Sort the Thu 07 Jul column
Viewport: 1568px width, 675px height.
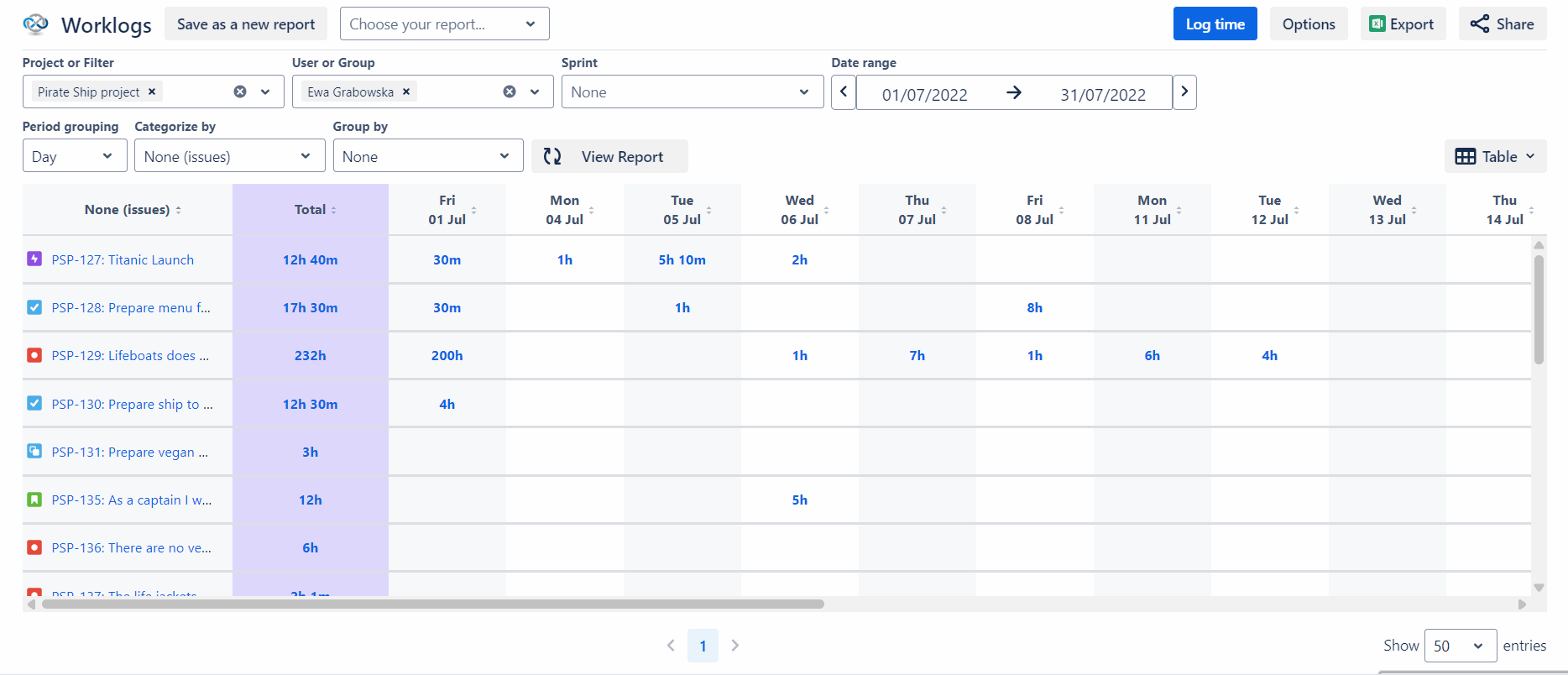(x=943, y=210)
